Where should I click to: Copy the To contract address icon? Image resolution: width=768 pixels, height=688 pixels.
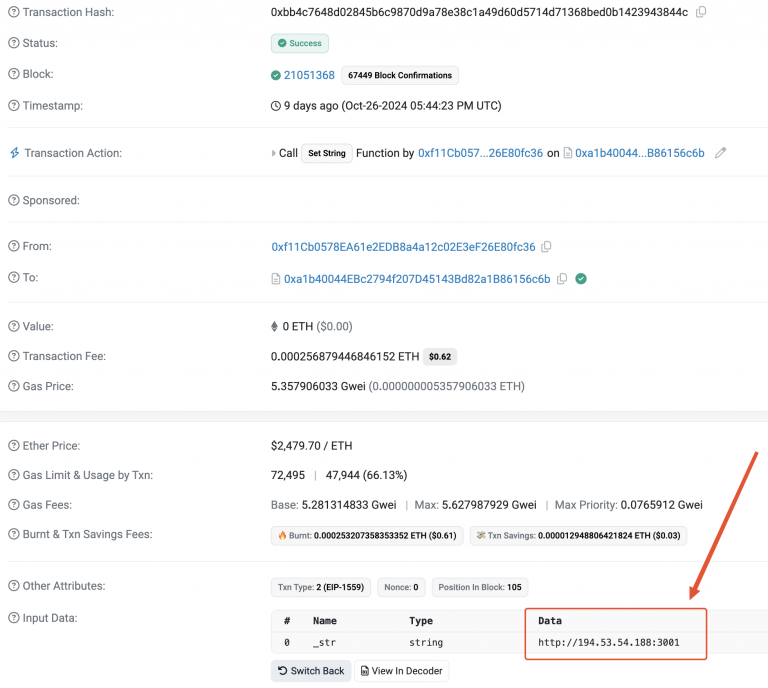(562, 279)
